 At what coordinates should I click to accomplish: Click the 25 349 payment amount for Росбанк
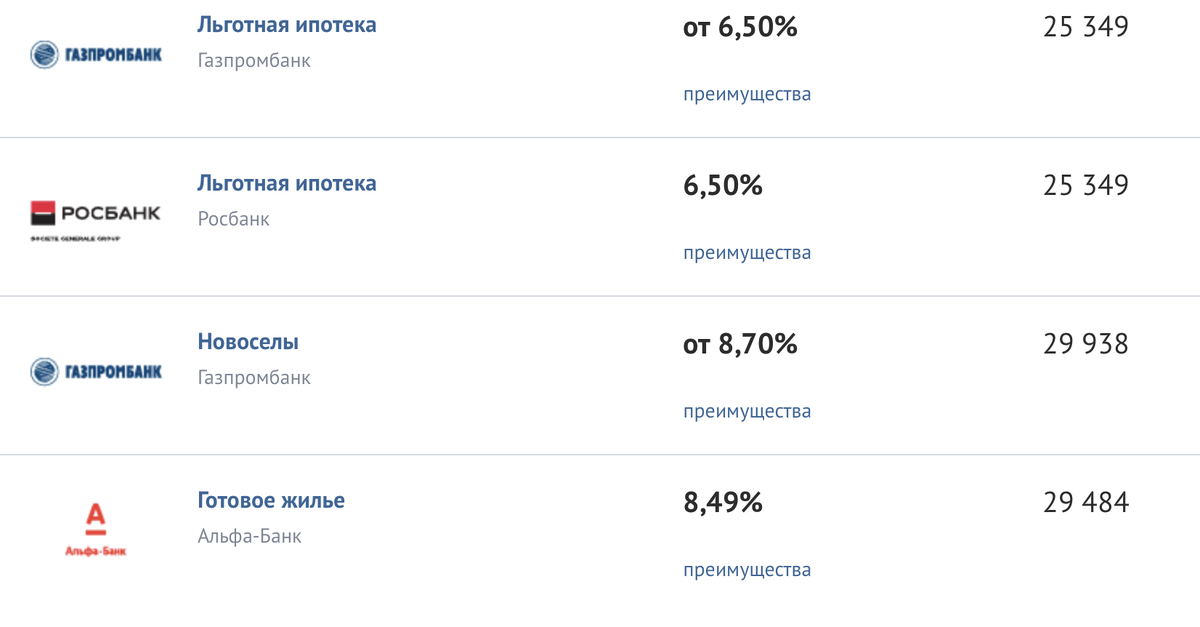click(x=1085, y=185)
